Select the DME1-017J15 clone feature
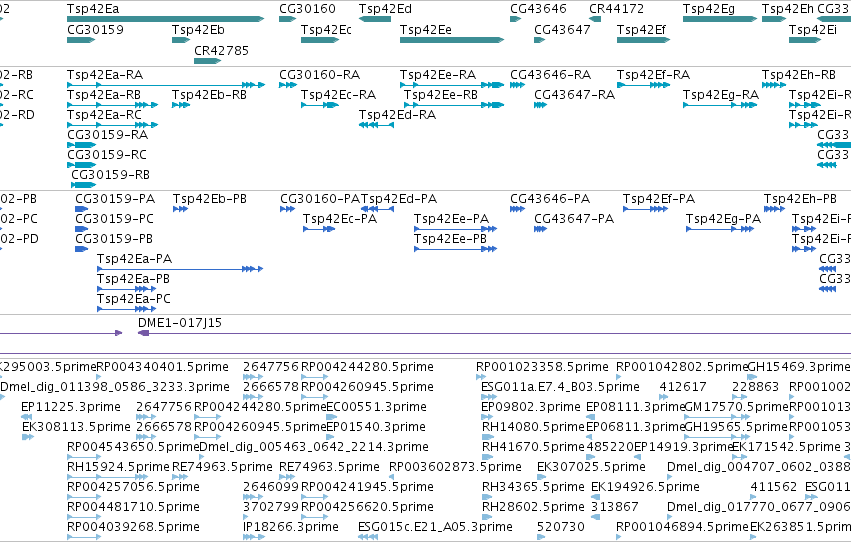The image size is (851, 542). click(x=494, y=333)
